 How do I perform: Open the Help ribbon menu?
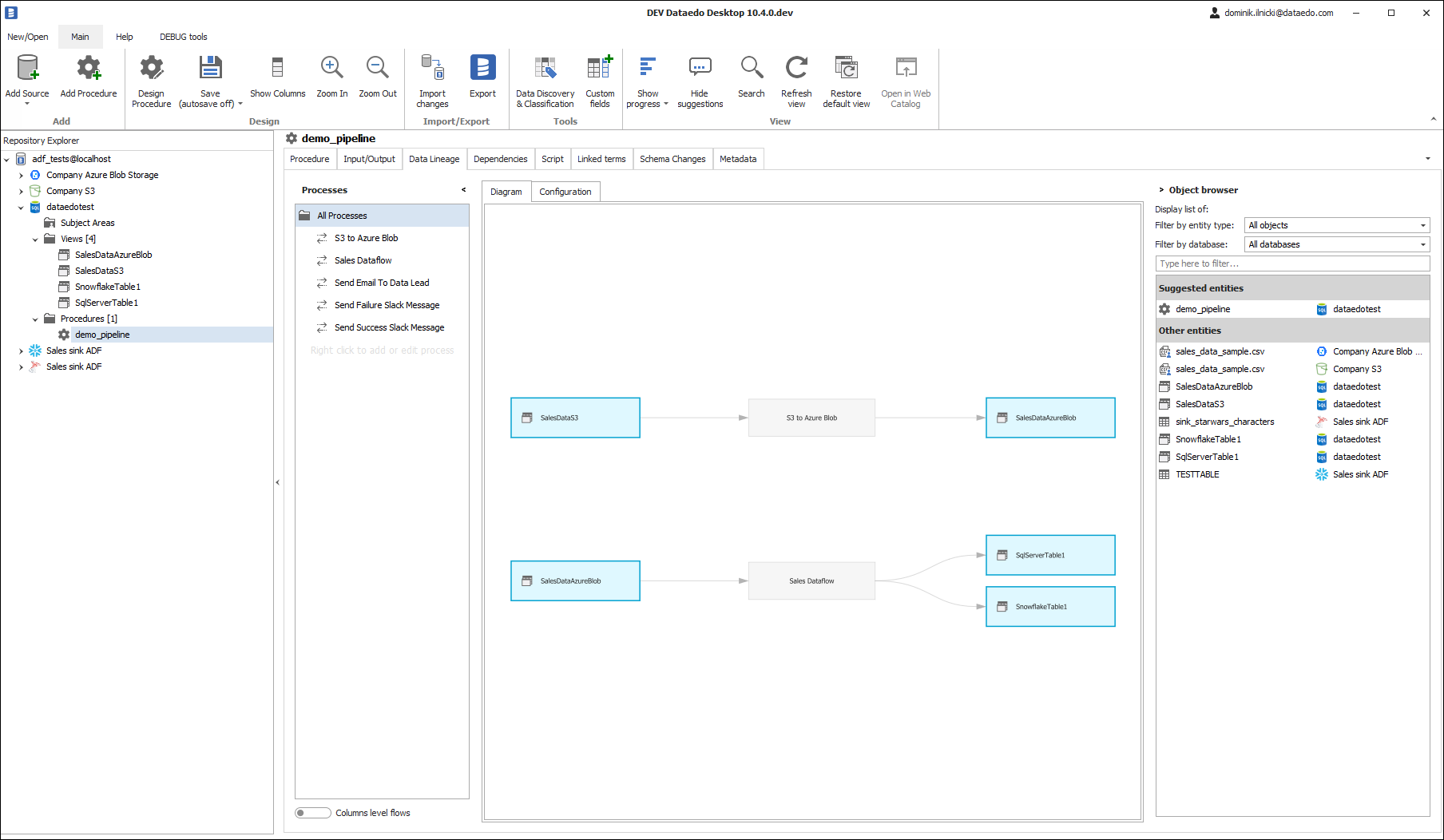pos(124,37)
